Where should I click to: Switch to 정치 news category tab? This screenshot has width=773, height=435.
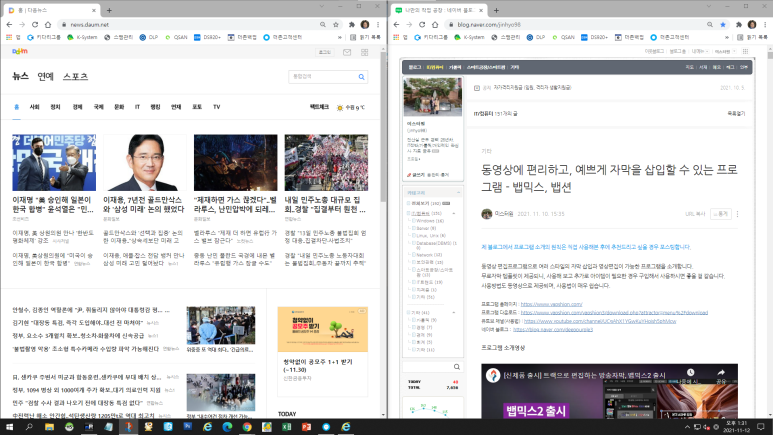(x=55, y=107)
